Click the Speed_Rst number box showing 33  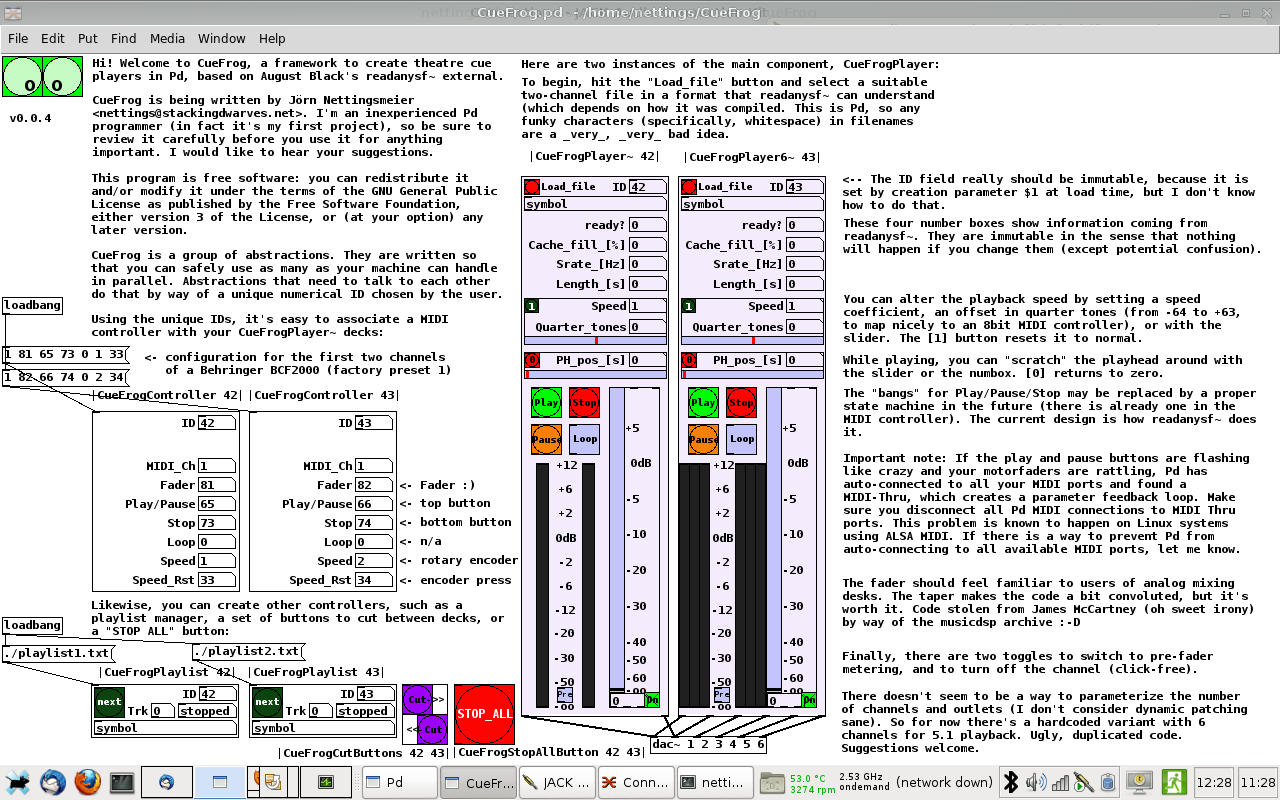tap(216, 580)
